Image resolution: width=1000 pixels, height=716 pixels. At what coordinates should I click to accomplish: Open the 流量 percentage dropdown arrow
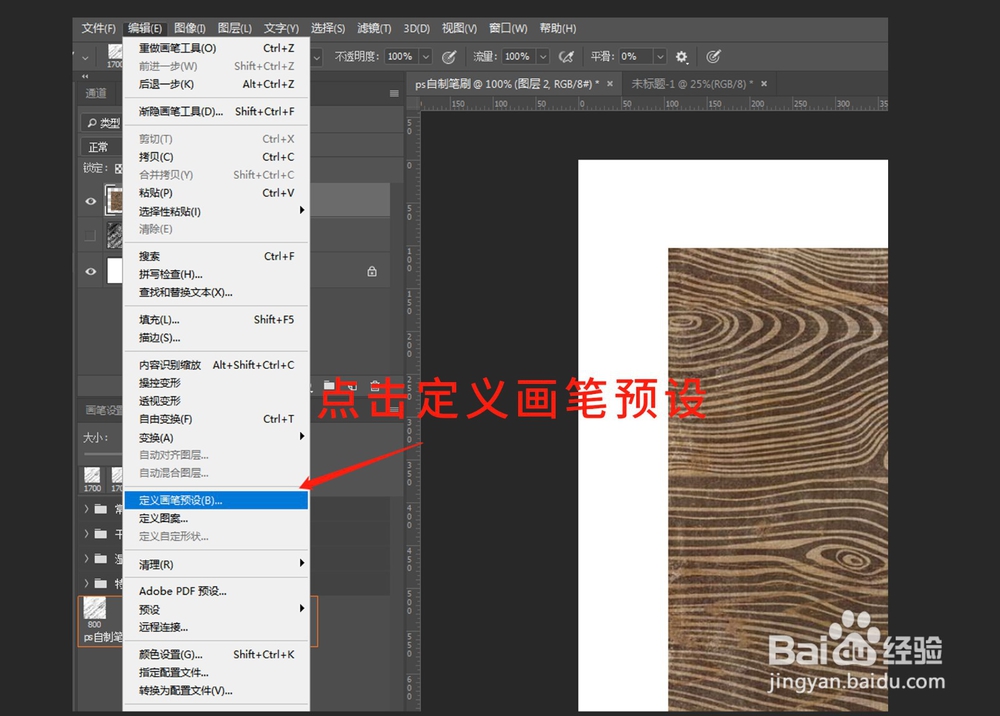[545, 56]
